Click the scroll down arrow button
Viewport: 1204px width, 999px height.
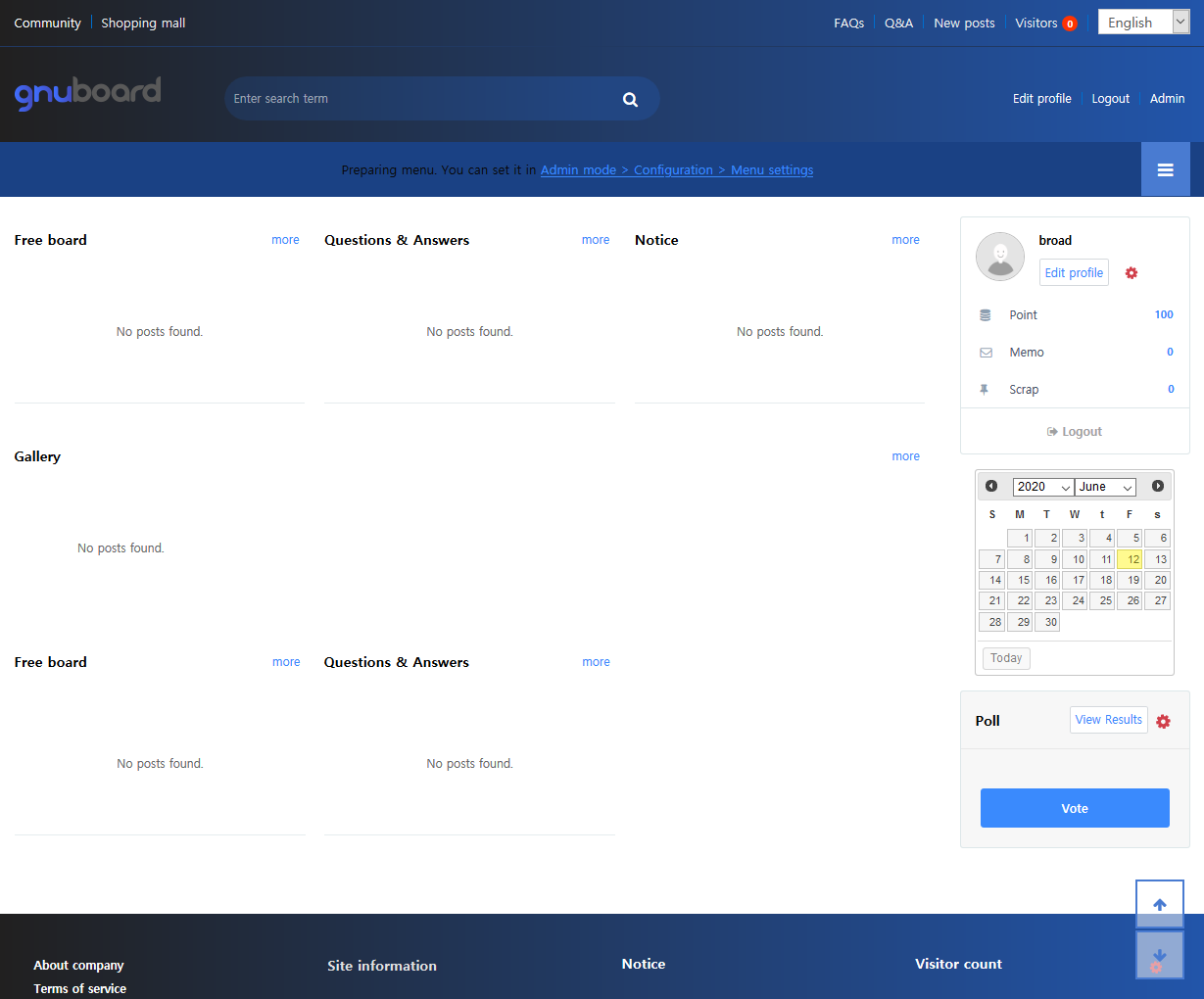(1160, 956)
